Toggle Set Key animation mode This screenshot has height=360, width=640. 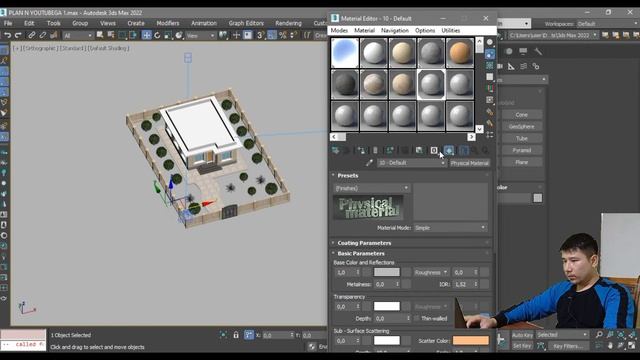(x=522, y=346)
